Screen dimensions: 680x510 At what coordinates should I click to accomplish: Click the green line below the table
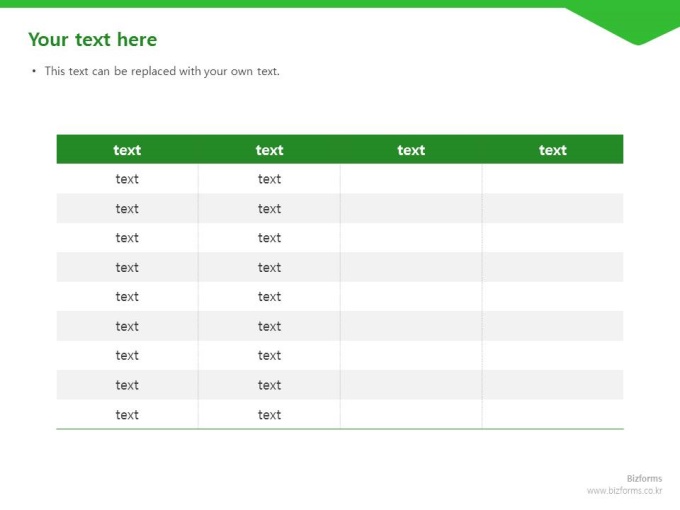point(340,429)
